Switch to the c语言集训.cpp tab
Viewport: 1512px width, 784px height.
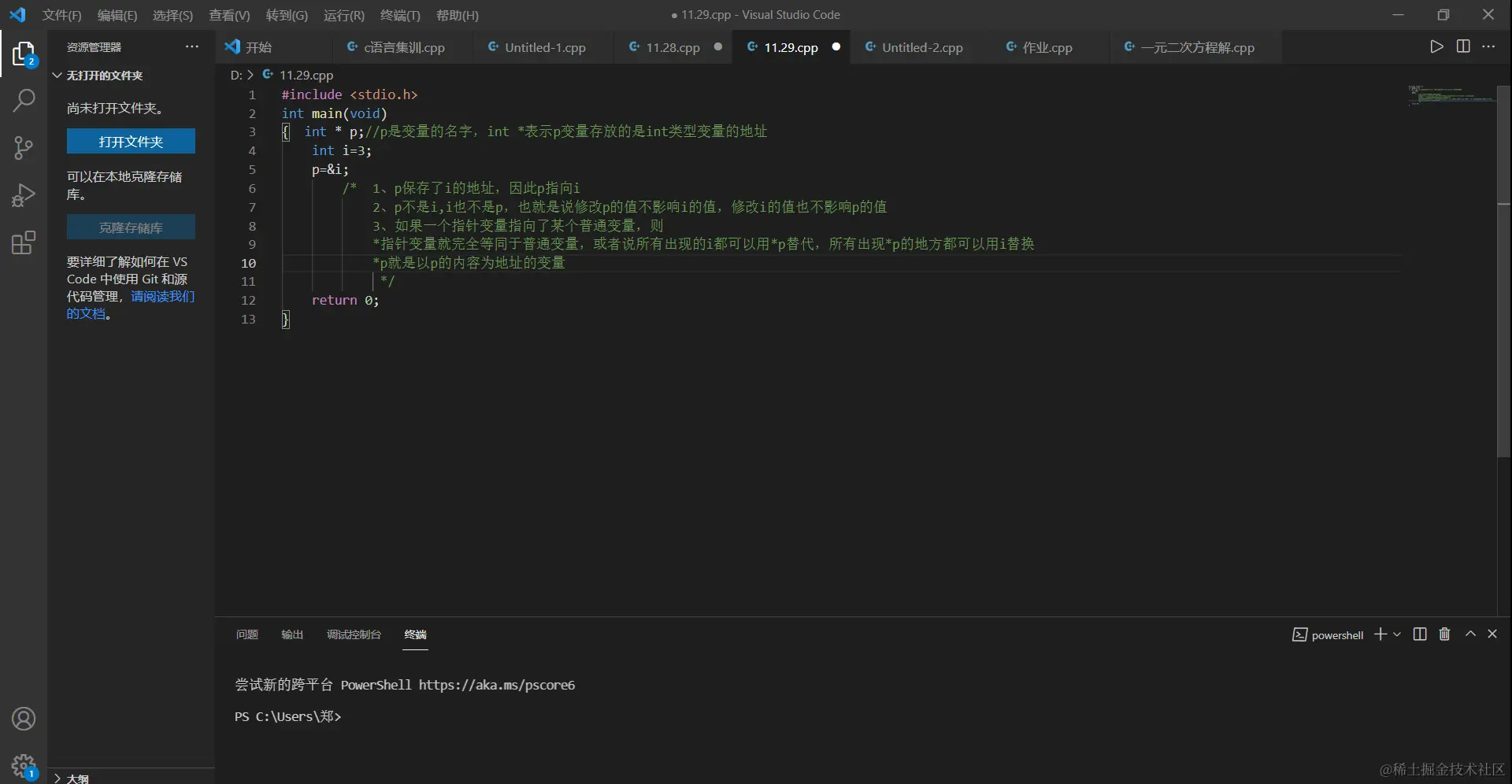point(402,47)
